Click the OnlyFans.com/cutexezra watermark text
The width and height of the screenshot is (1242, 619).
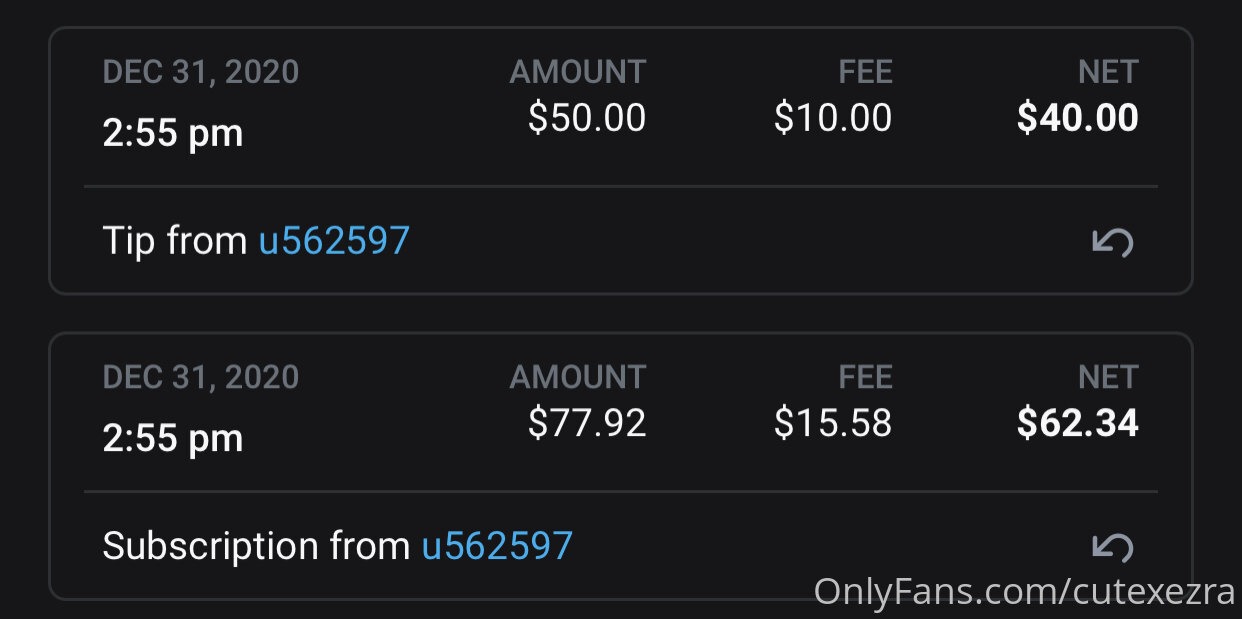(x=1025, y=591)
